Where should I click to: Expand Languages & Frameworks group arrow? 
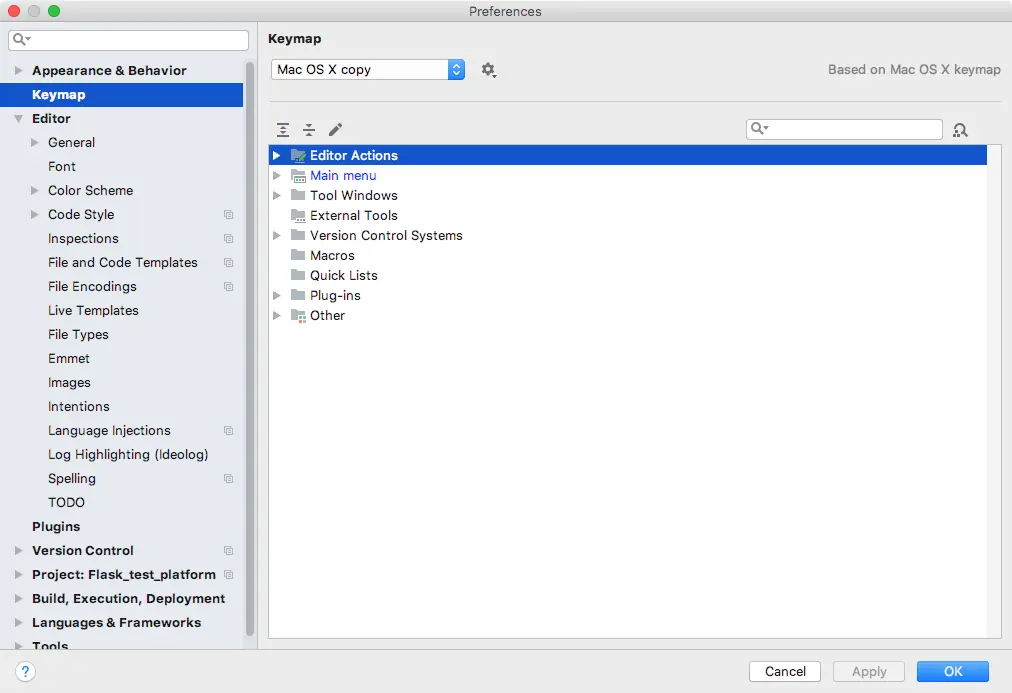(x=19, y=622)
